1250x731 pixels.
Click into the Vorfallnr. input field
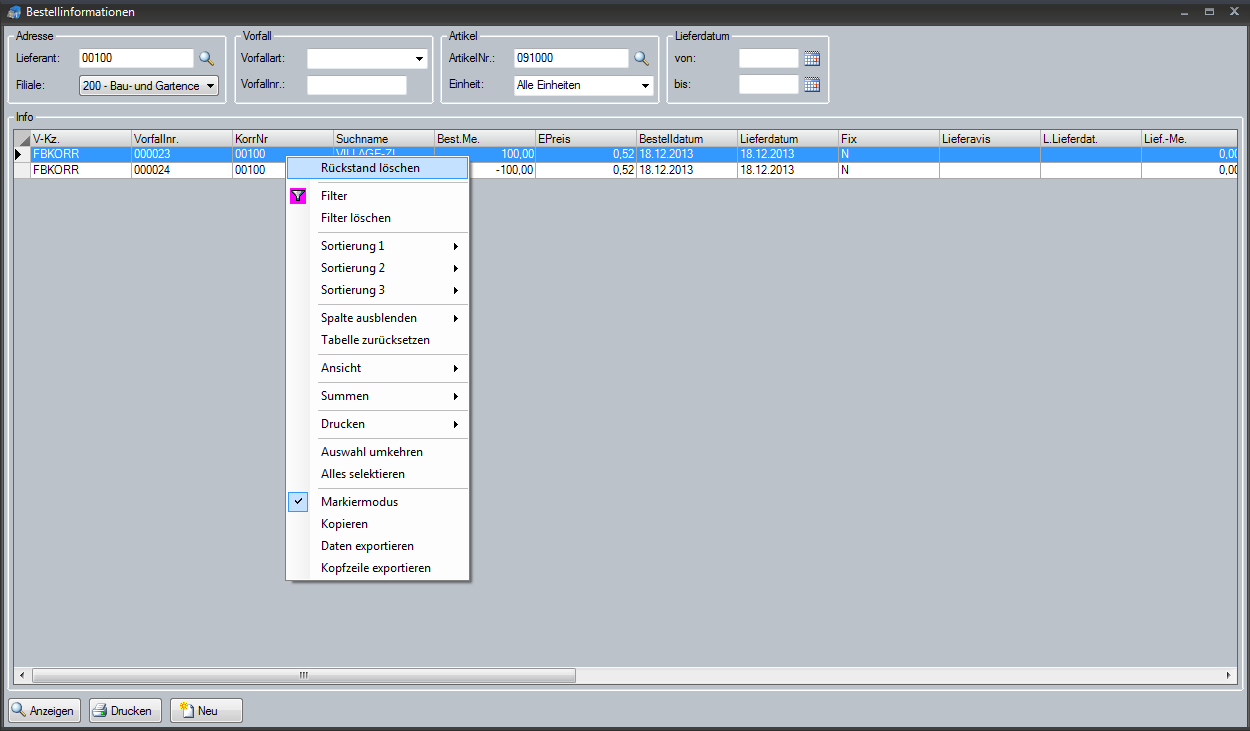tap(357, 85)
